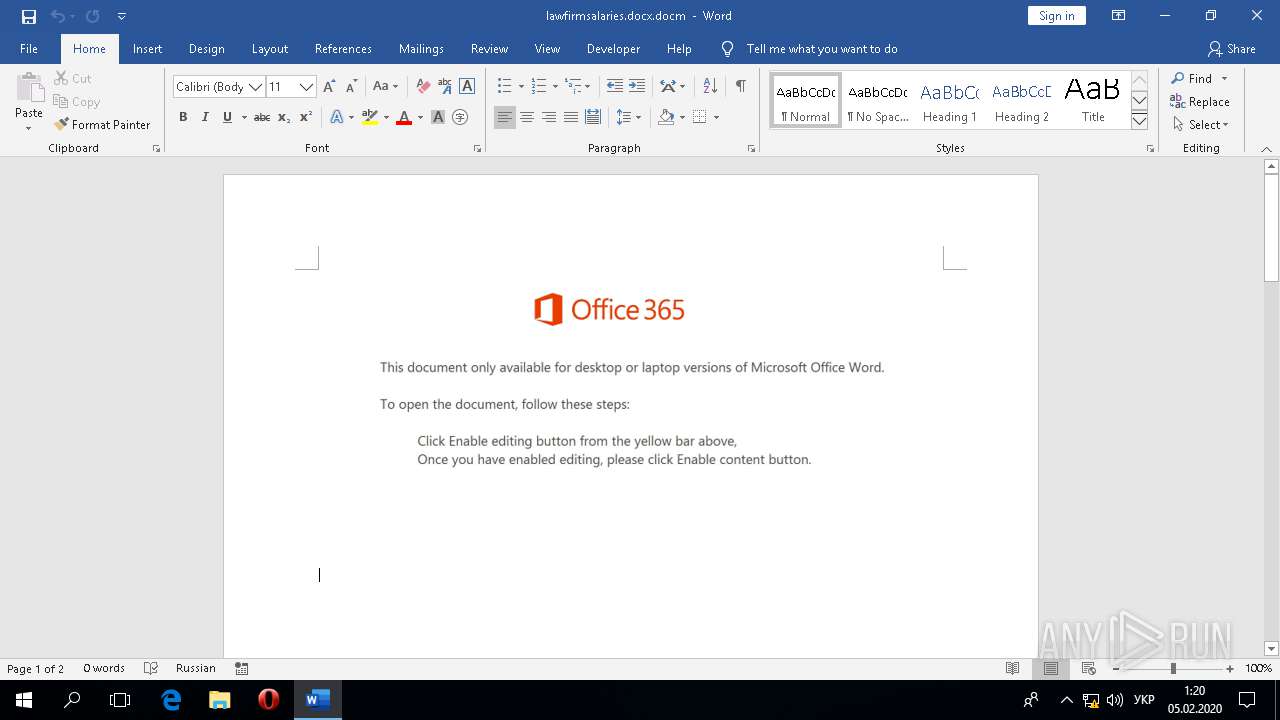Viewport: 1280px width, 720px height.
Task: Justify the paragraph text
Action: (x=571, y=117)
